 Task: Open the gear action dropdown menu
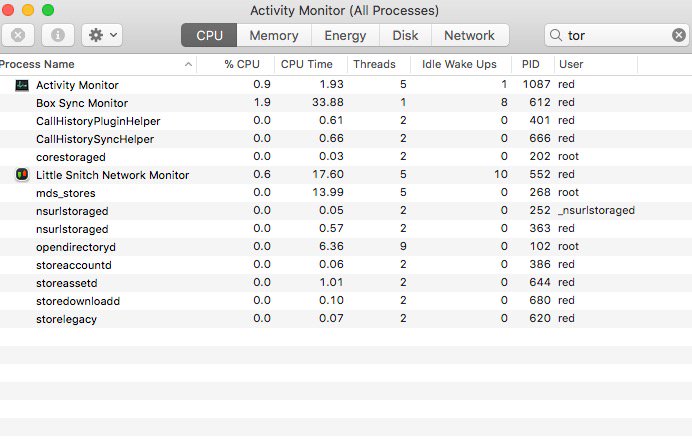coord(102,35)
